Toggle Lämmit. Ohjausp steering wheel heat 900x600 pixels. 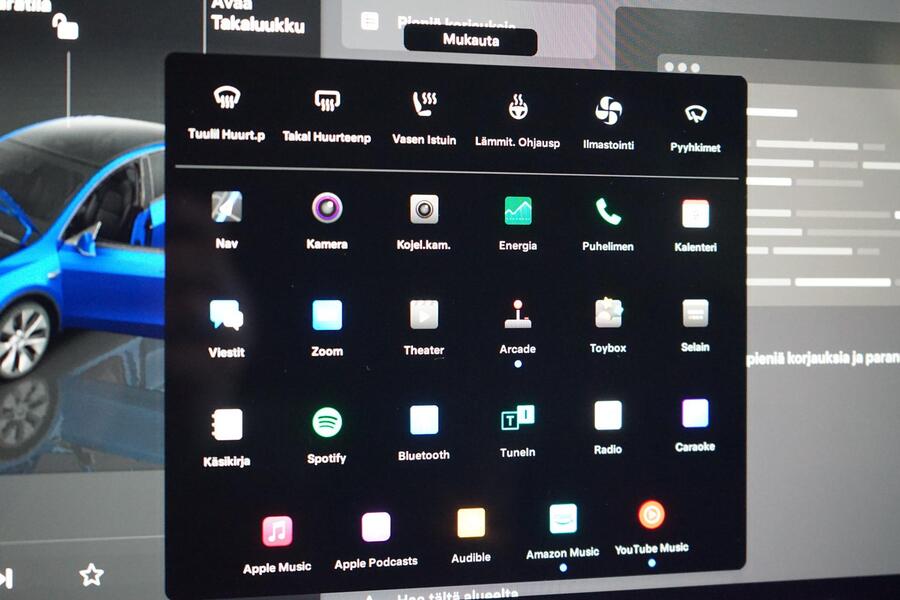pyautogui.click(x=518, y=107)
